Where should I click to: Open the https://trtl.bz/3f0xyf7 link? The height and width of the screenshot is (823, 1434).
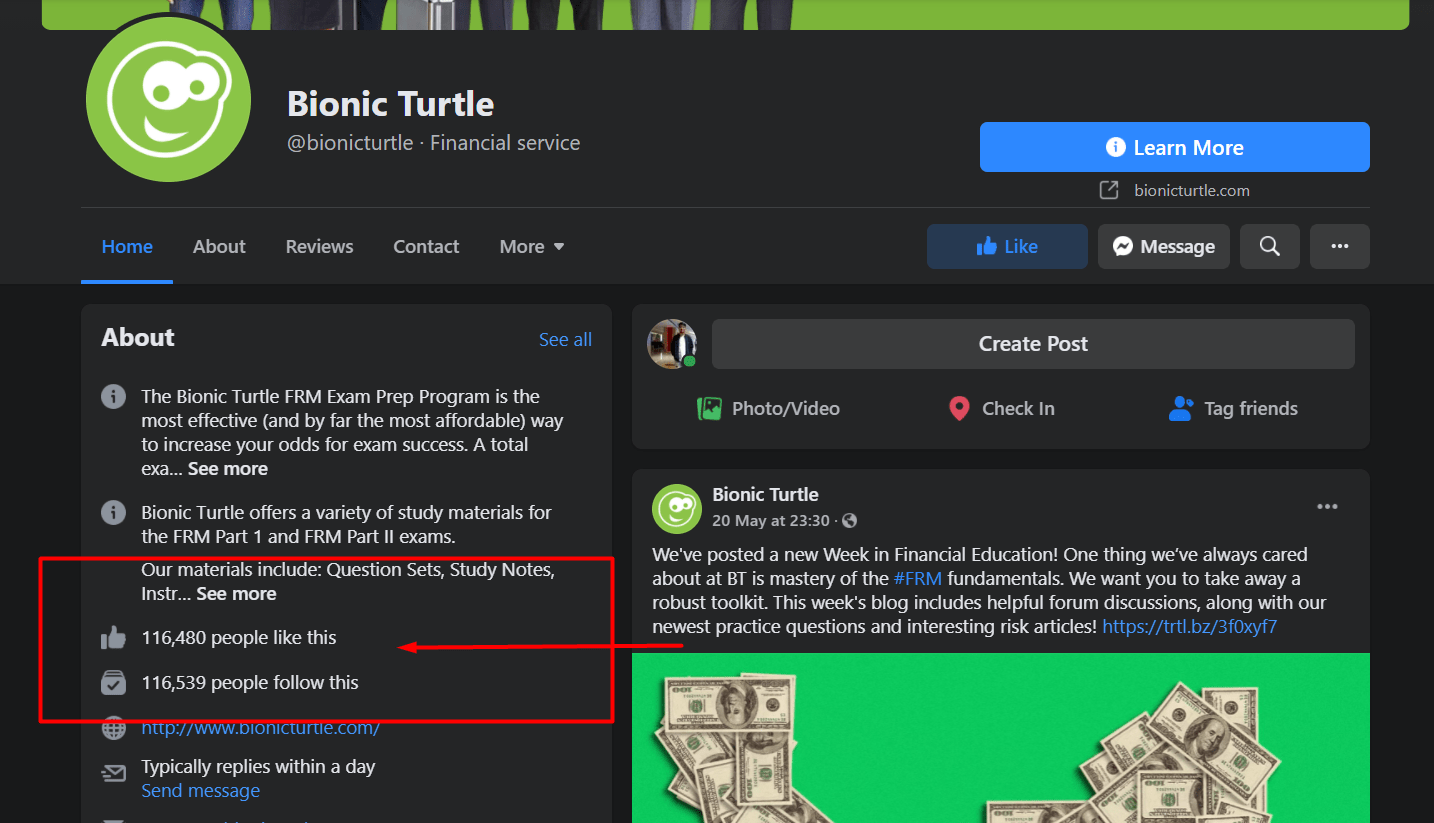(1189, 627)
